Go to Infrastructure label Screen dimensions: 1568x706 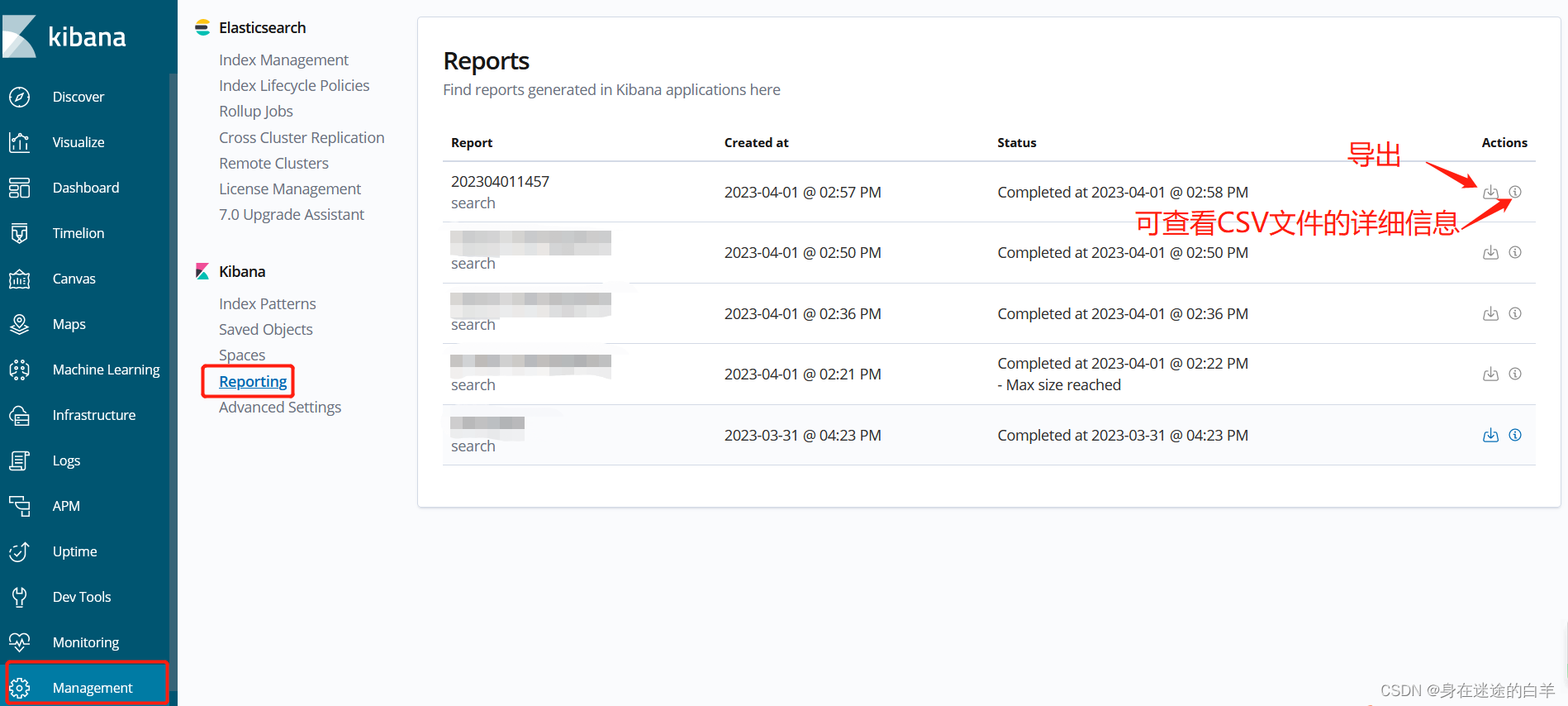coord(94,415)
